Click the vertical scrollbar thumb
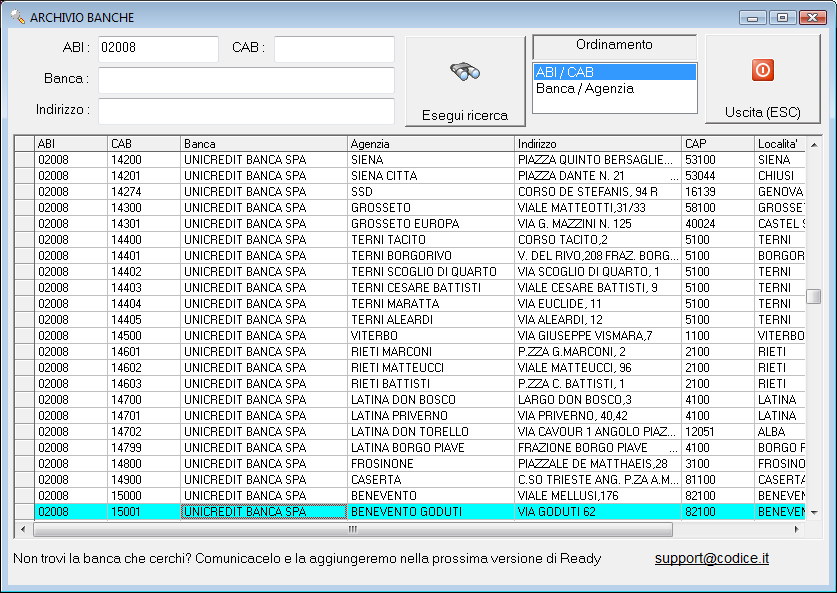 [814, 296]
